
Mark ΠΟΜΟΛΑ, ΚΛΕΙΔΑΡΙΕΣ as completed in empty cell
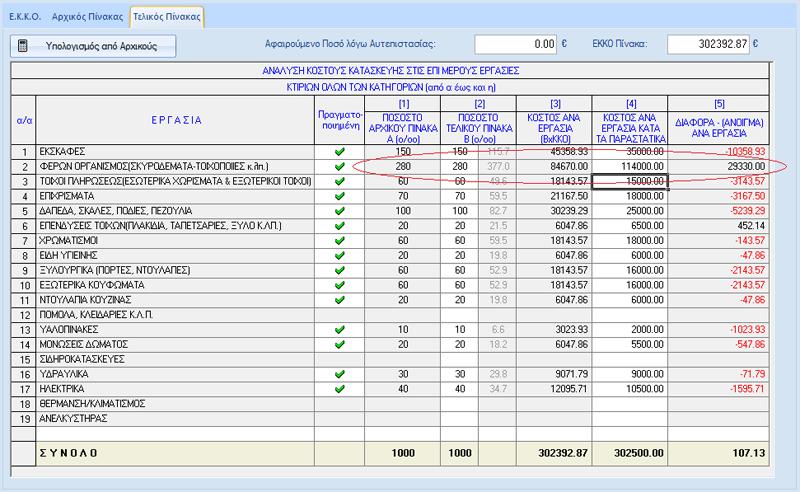tap(339, 314)
